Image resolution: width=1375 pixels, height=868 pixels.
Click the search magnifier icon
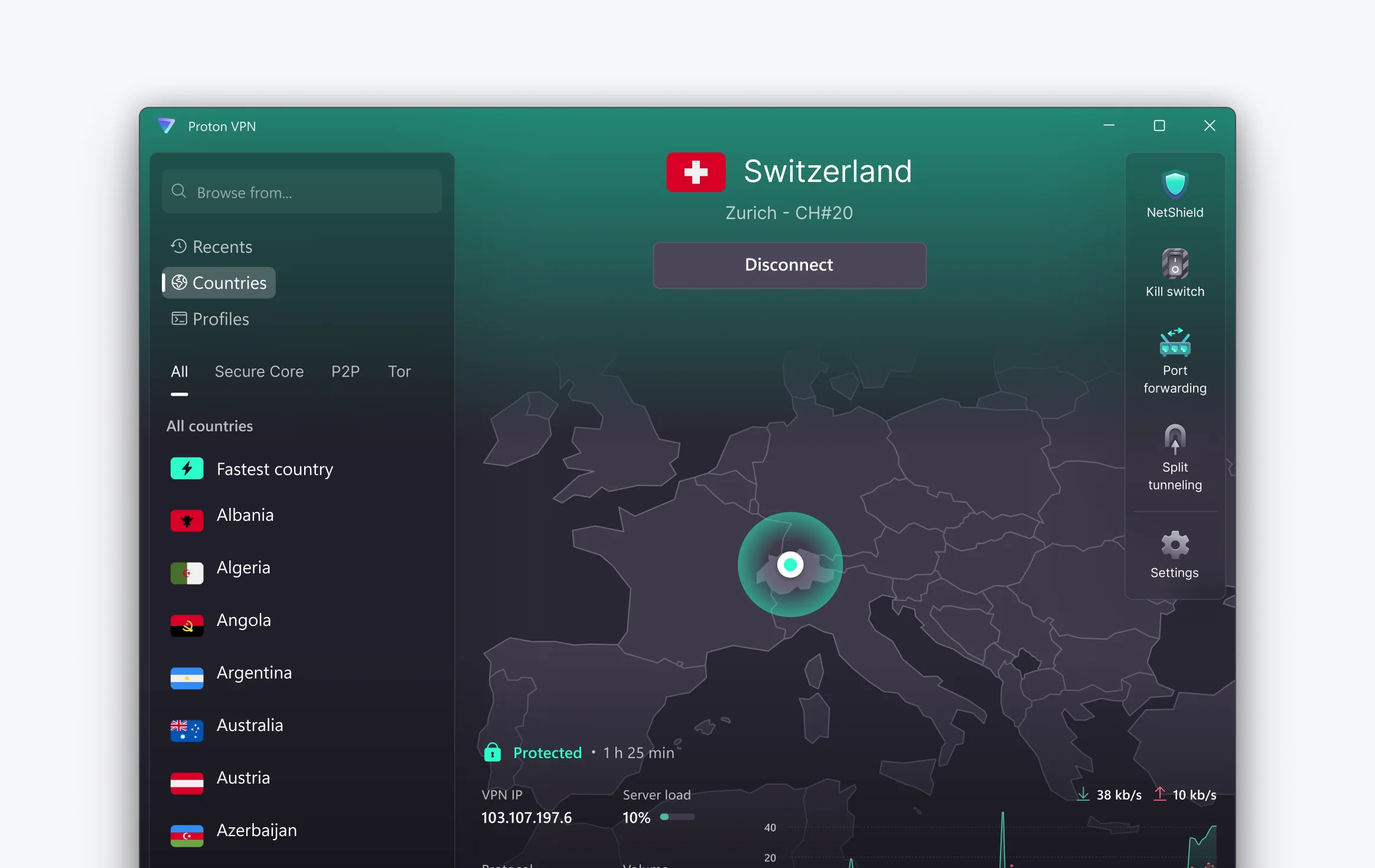[179, 191]
